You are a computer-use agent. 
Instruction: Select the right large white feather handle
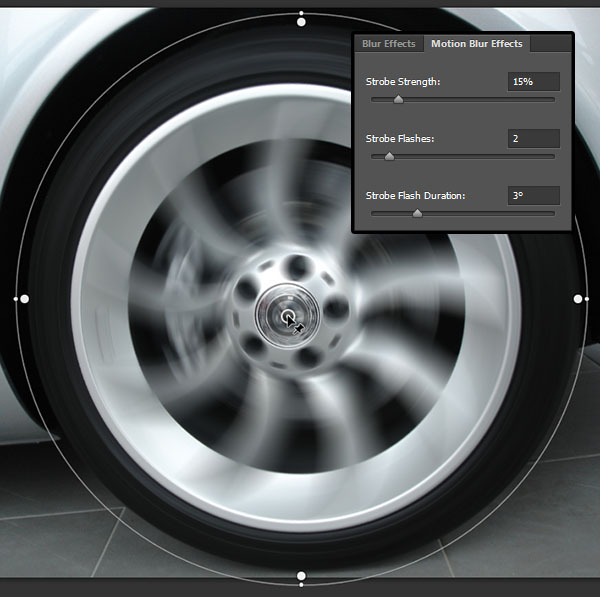coord(577,298)
